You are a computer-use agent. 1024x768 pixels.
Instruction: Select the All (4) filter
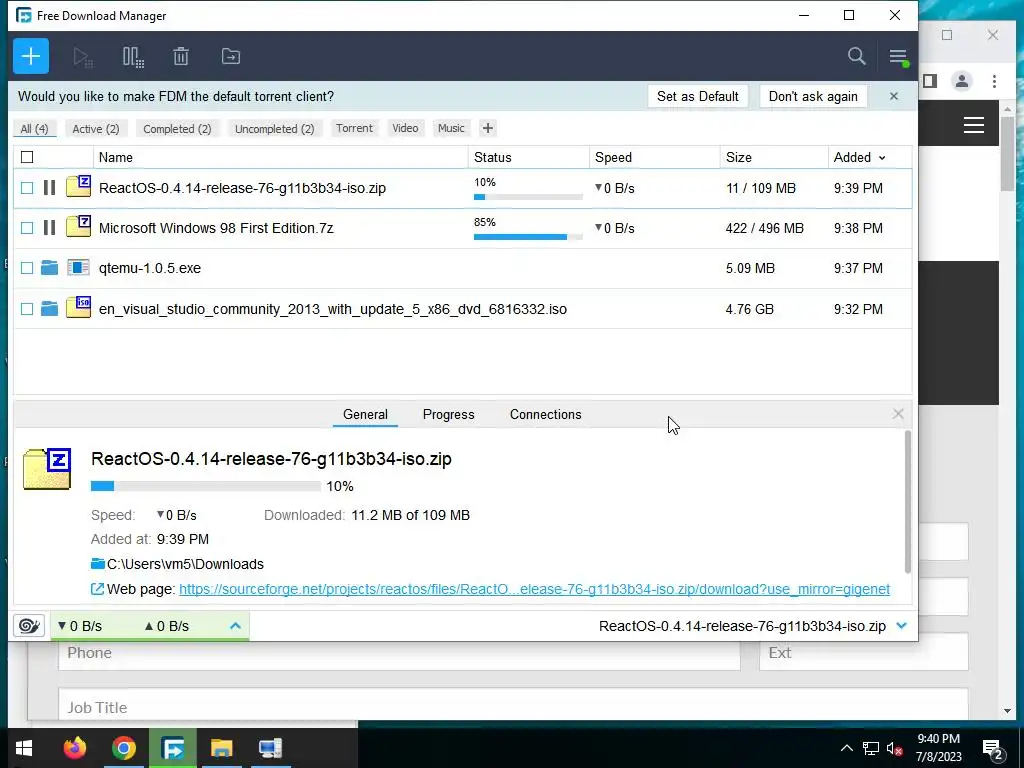tap(35, 129)
